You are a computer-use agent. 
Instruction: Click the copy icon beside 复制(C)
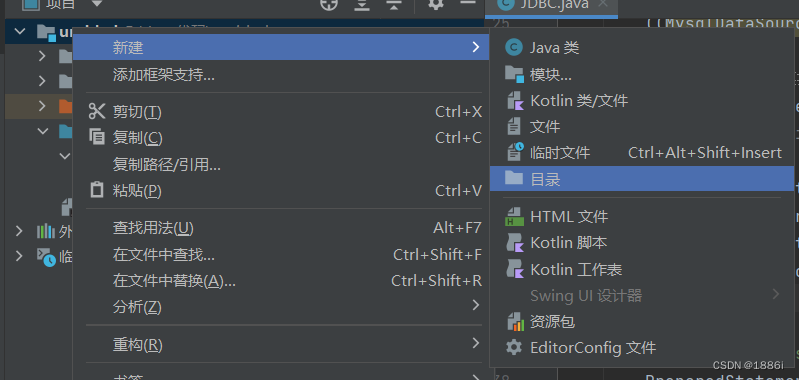pyautogui.click(x=97, y=136)
